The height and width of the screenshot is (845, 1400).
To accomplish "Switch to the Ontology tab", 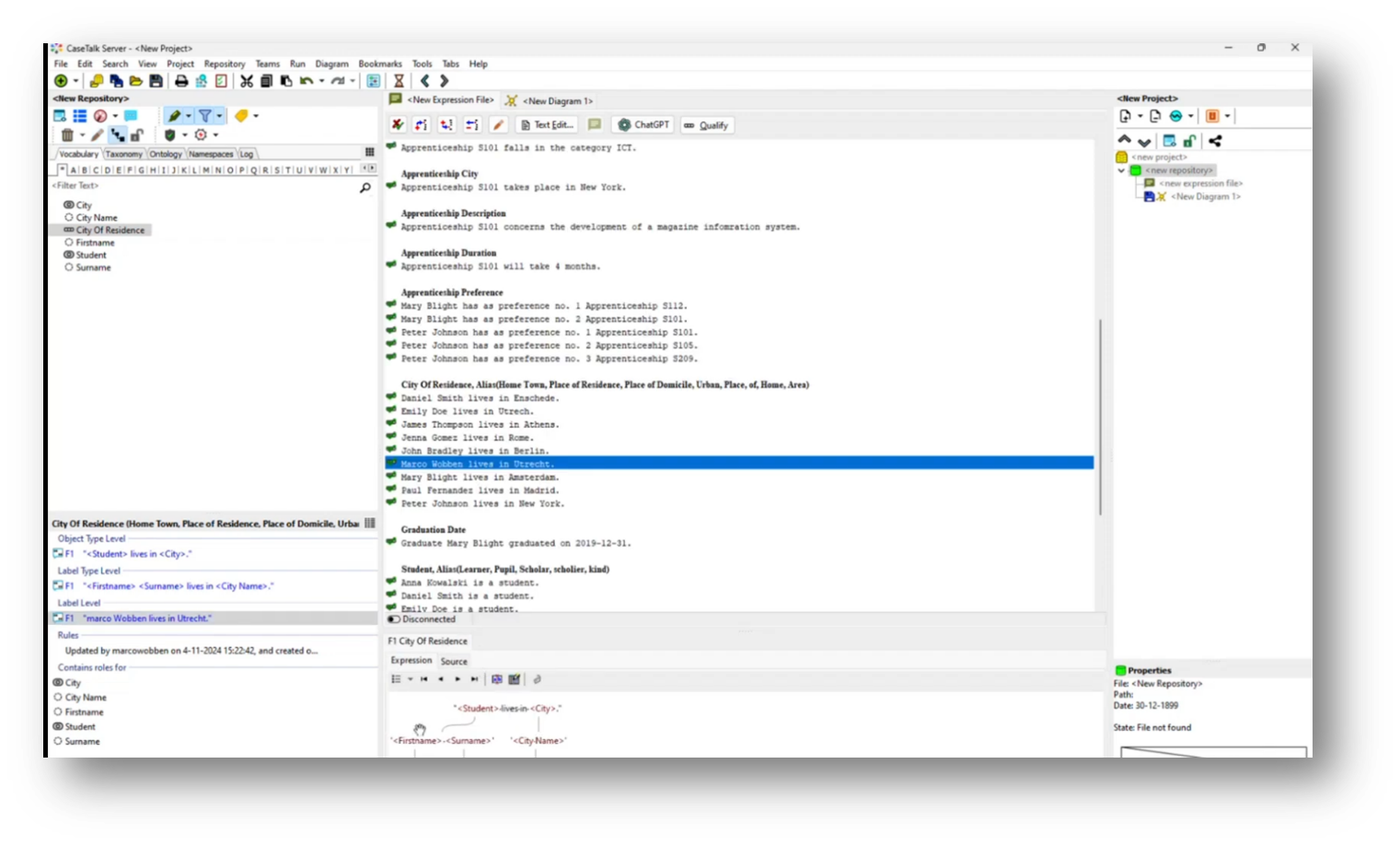I will [x=166, y=154].
